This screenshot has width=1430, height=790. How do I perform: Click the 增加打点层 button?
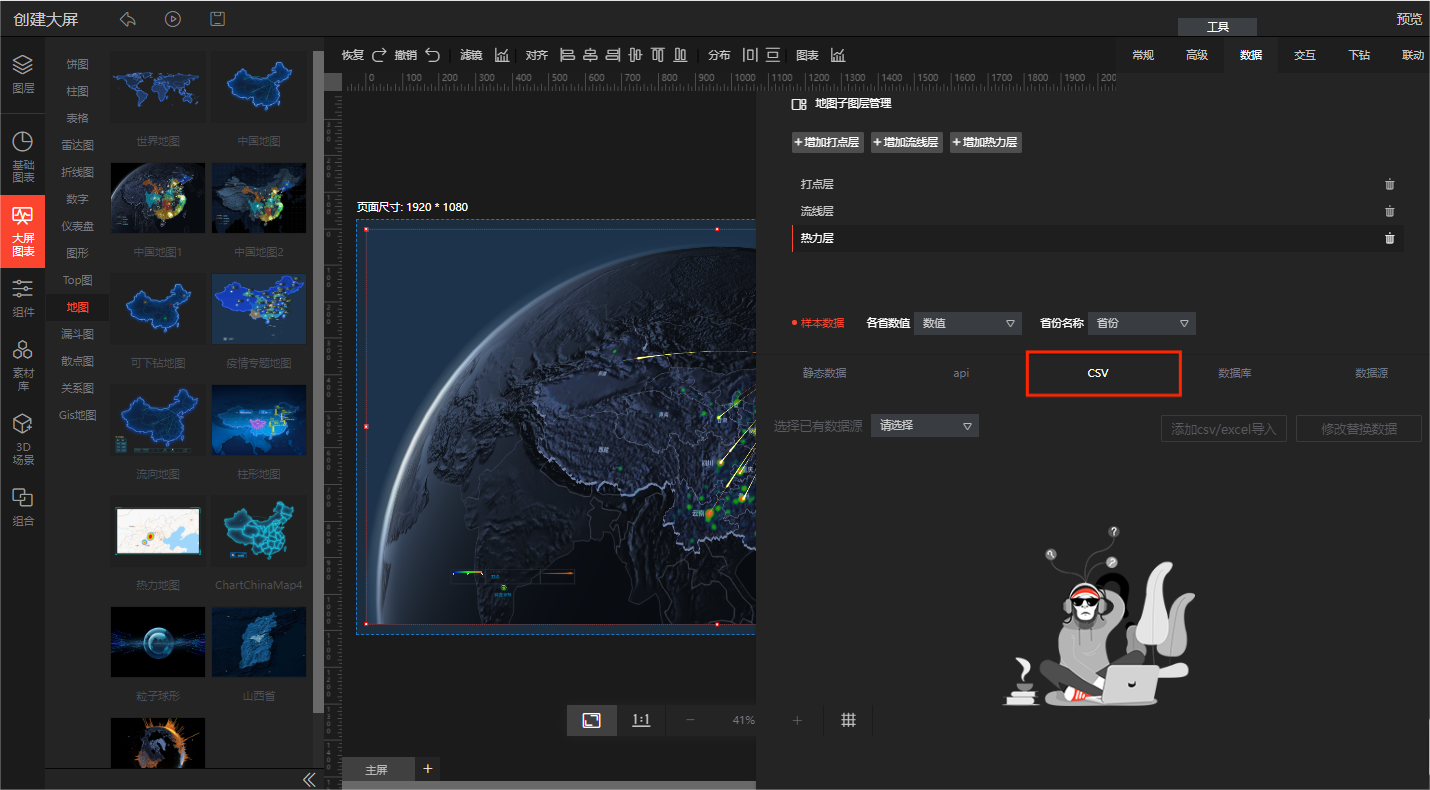coord(828,143)
